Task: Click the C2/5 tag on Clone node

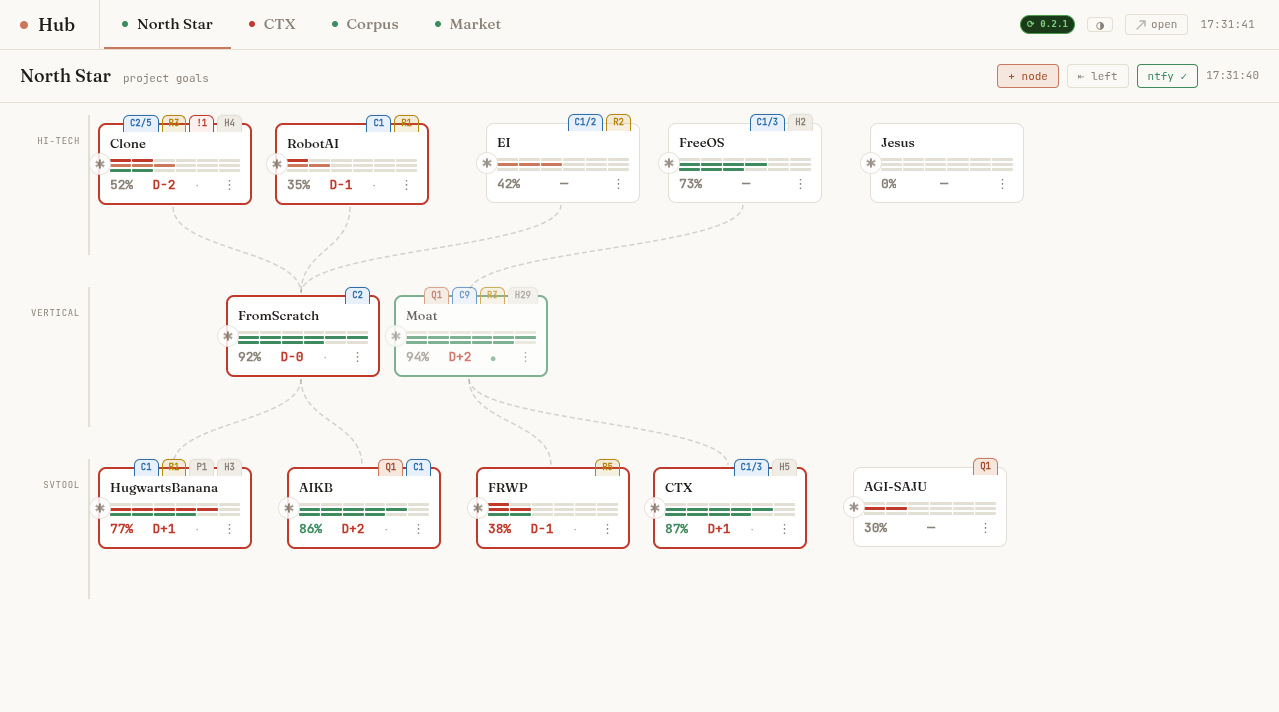Action: [141, 123]
